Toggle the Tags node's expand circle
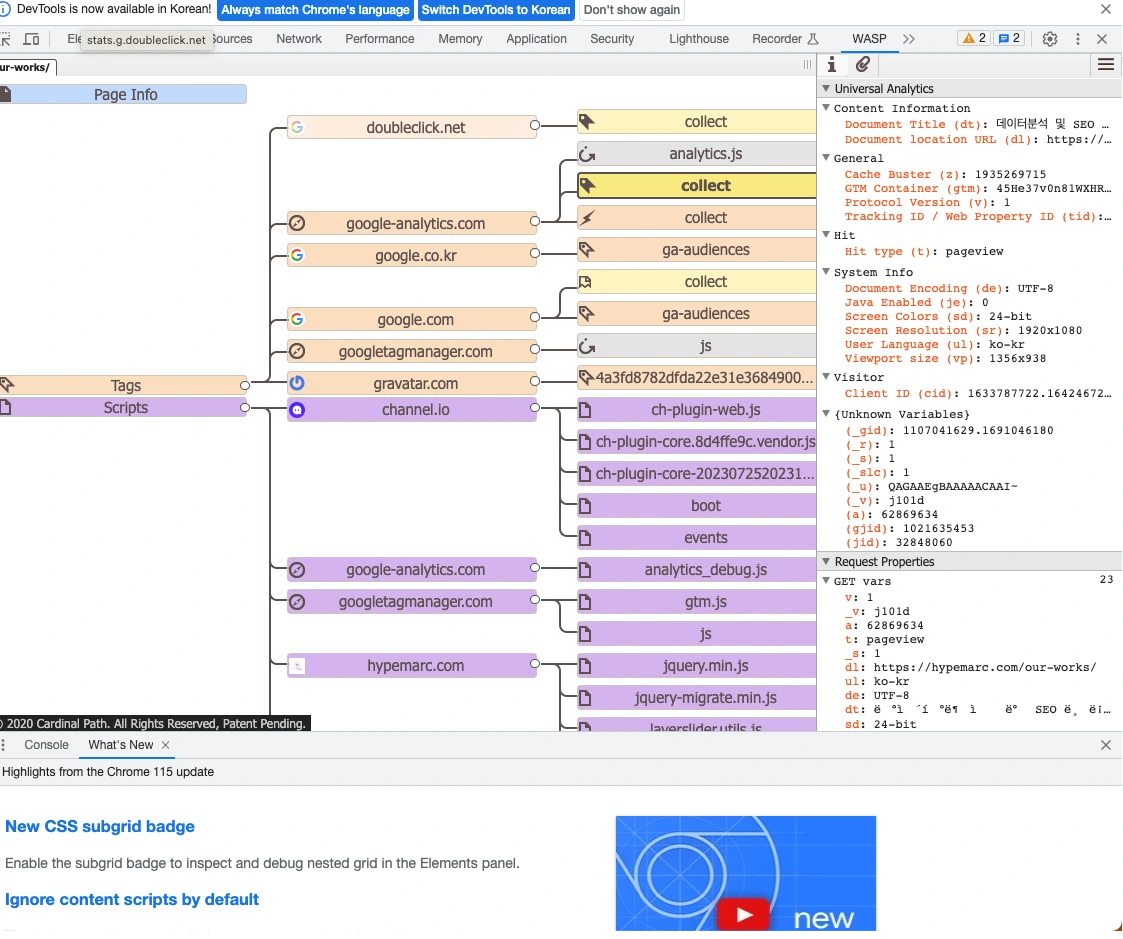This screenshot has width=1123, height=939. coord(244,385)
